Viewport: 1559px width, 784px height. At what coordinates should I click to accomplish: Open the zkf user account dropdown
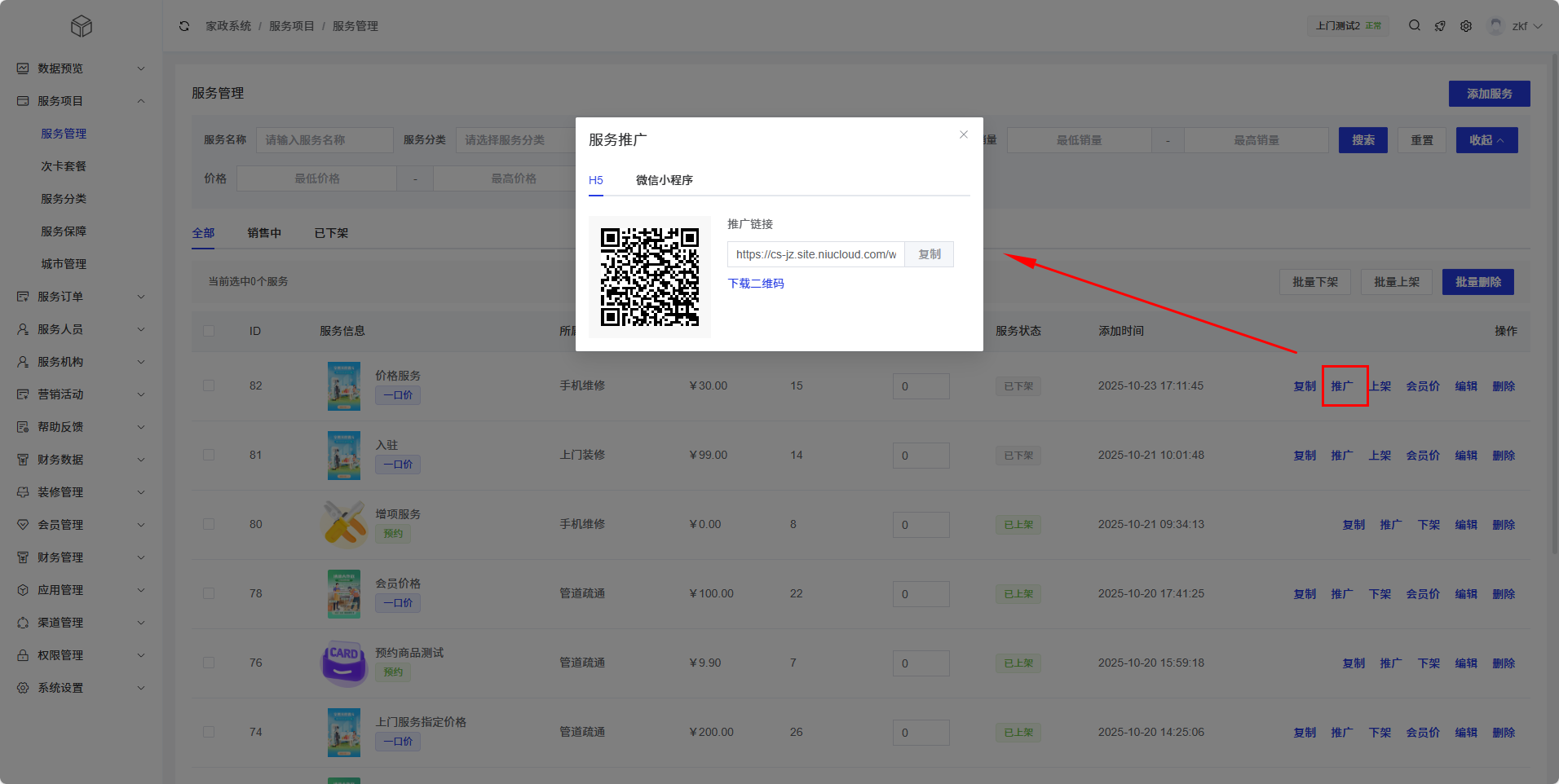(x=1517, y=26)
